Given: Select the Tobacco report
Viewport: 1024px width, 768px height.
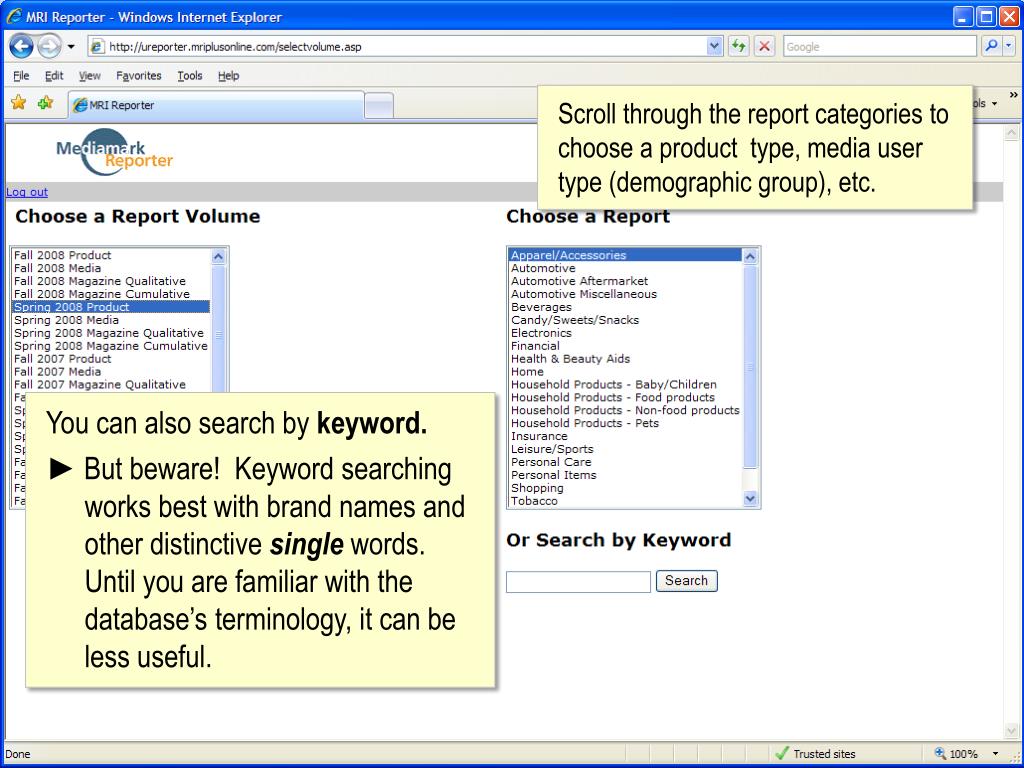Looking at the screenshot, I should coord(626,501).
